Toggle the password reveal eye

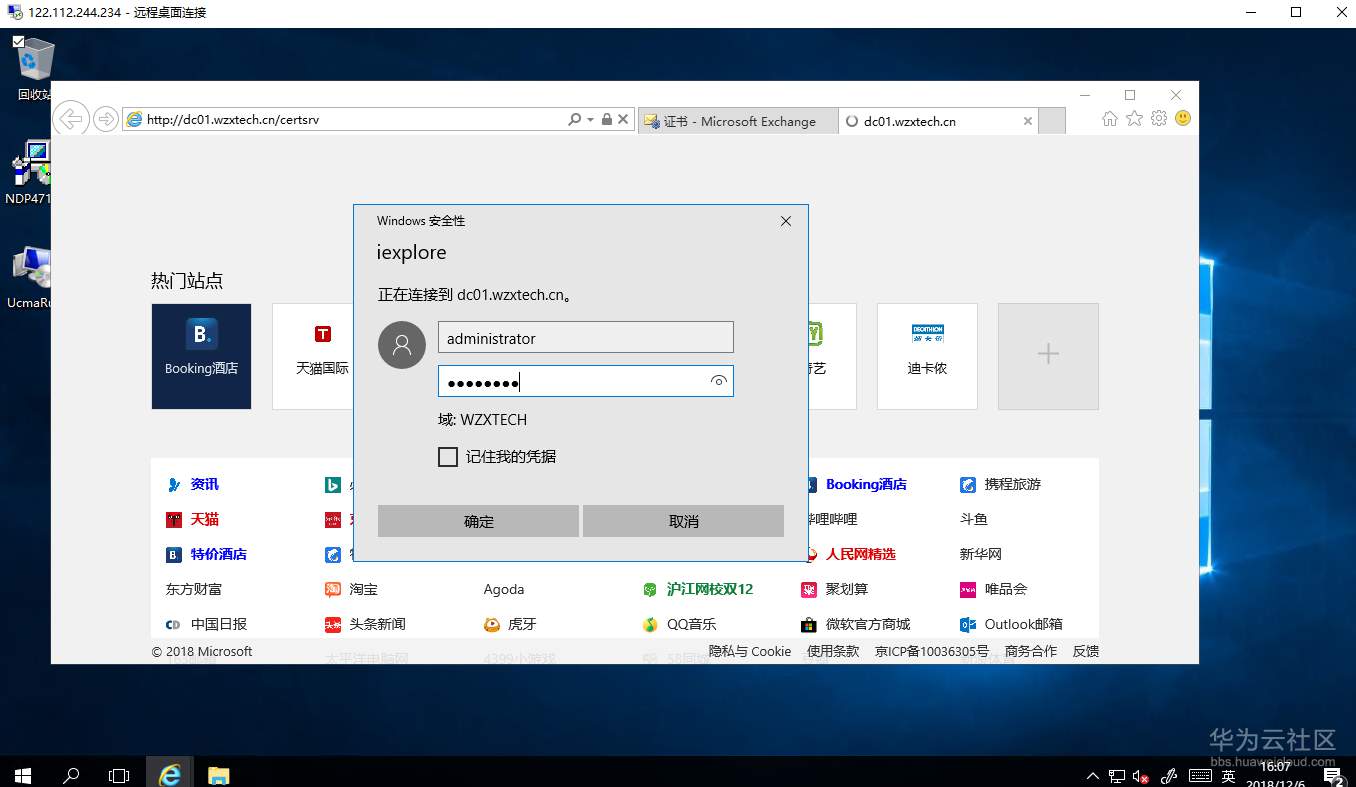[x=718, y=381]
